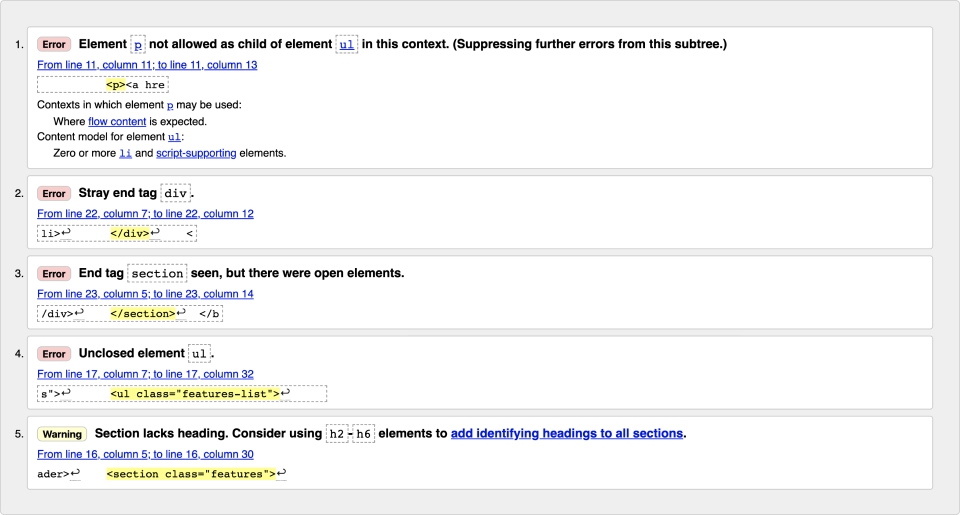Click the 'p' link in the first error heading

pyautogui.click(x=138, y=44)
